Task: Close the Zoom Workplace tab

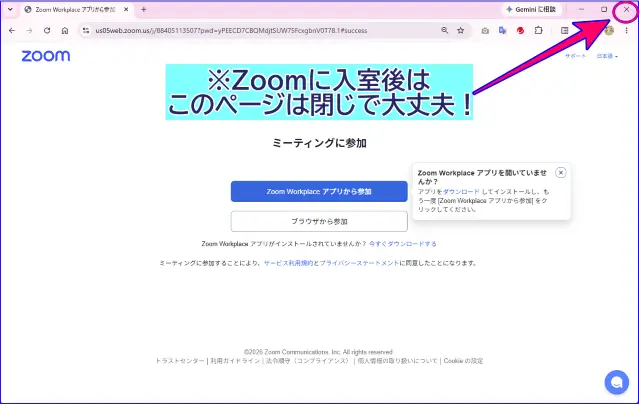Action: point(127,9)
